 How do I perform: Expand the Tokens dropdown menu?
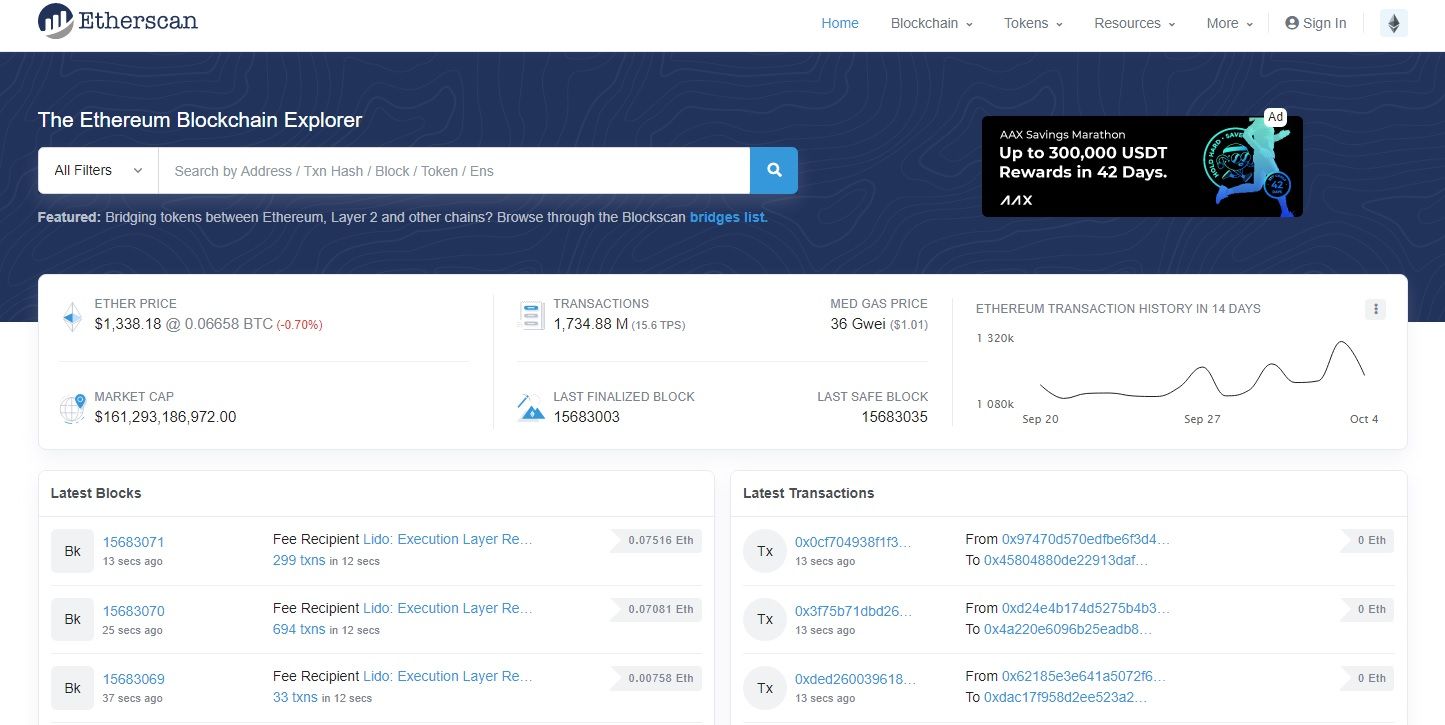tap(1033, 23)
